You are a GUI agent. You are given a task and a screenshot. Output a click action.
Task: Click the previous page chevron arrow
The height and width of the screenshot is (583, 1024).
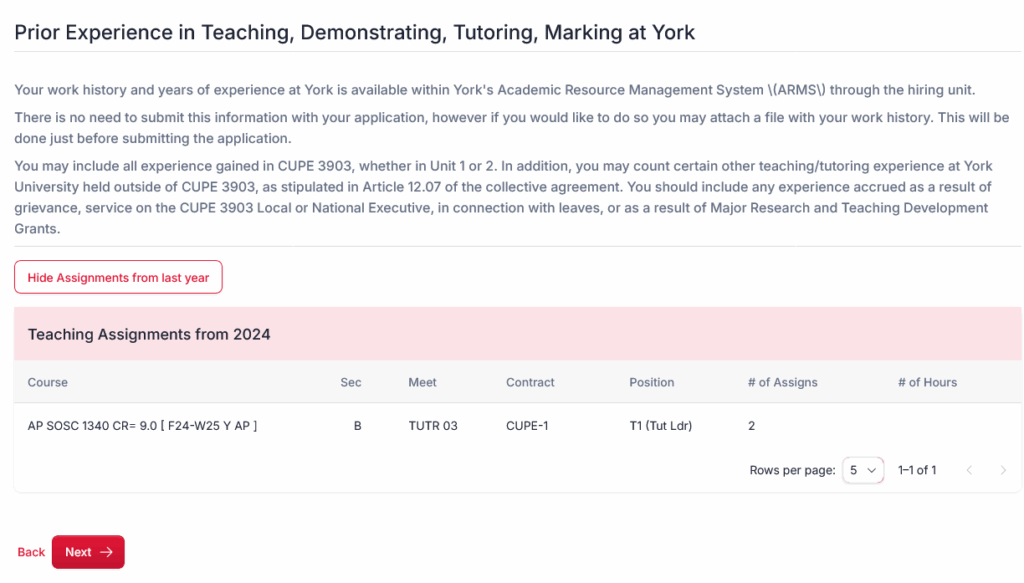[969, 470]
